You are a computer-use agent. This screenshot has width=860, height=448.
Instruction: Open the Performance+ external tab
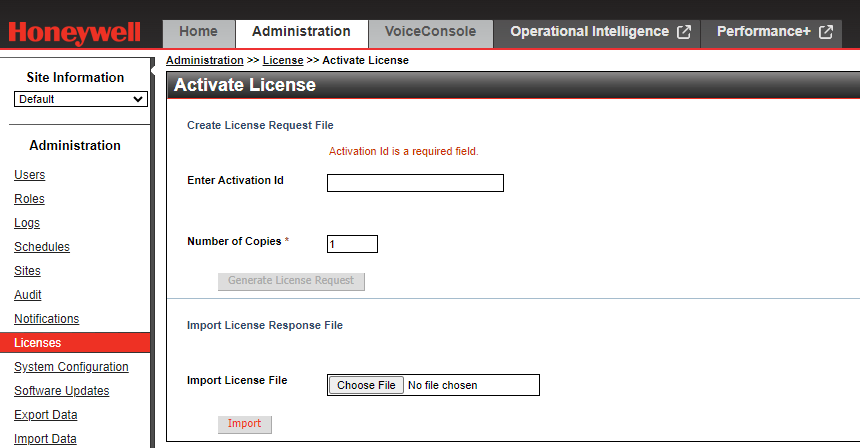click(x=774, y=32)
